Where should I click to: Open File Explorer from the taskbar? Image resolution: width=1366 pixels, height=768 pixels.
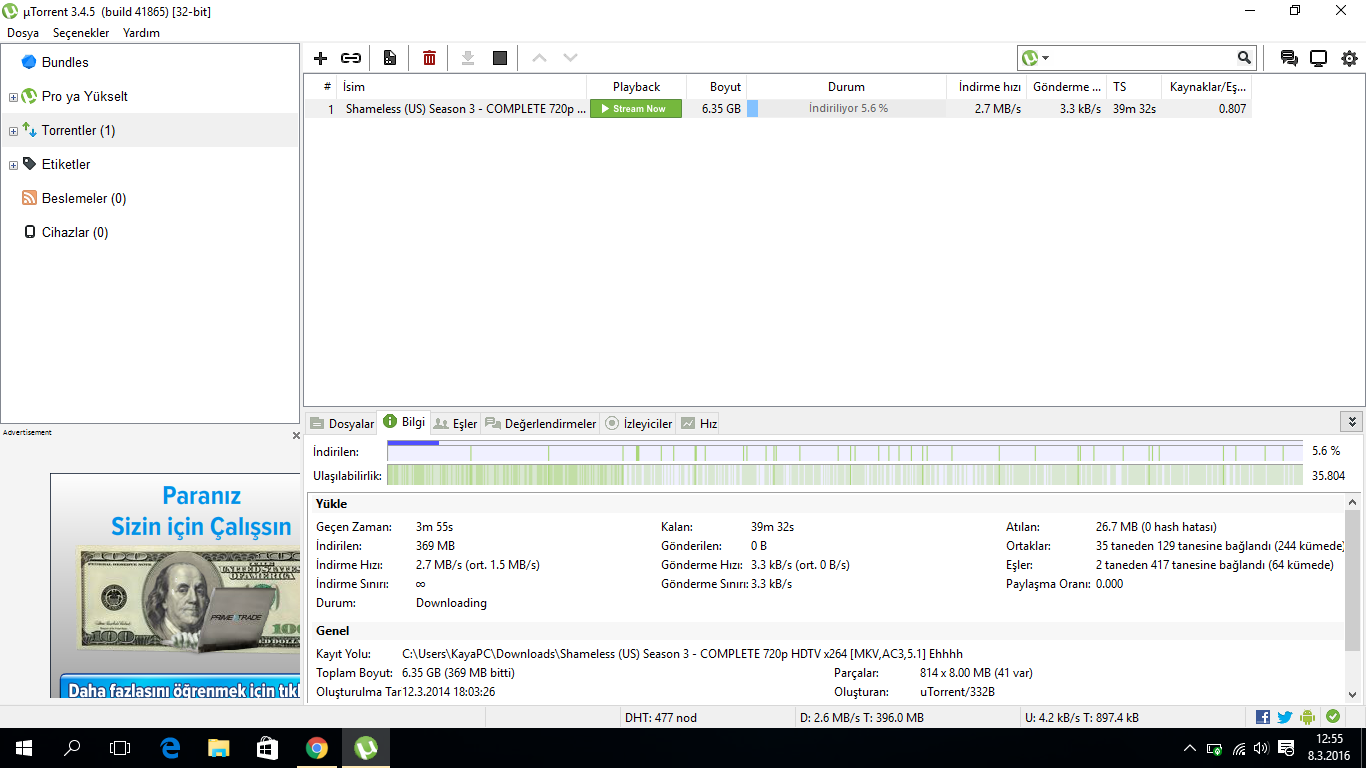click(x=219, y=747)
